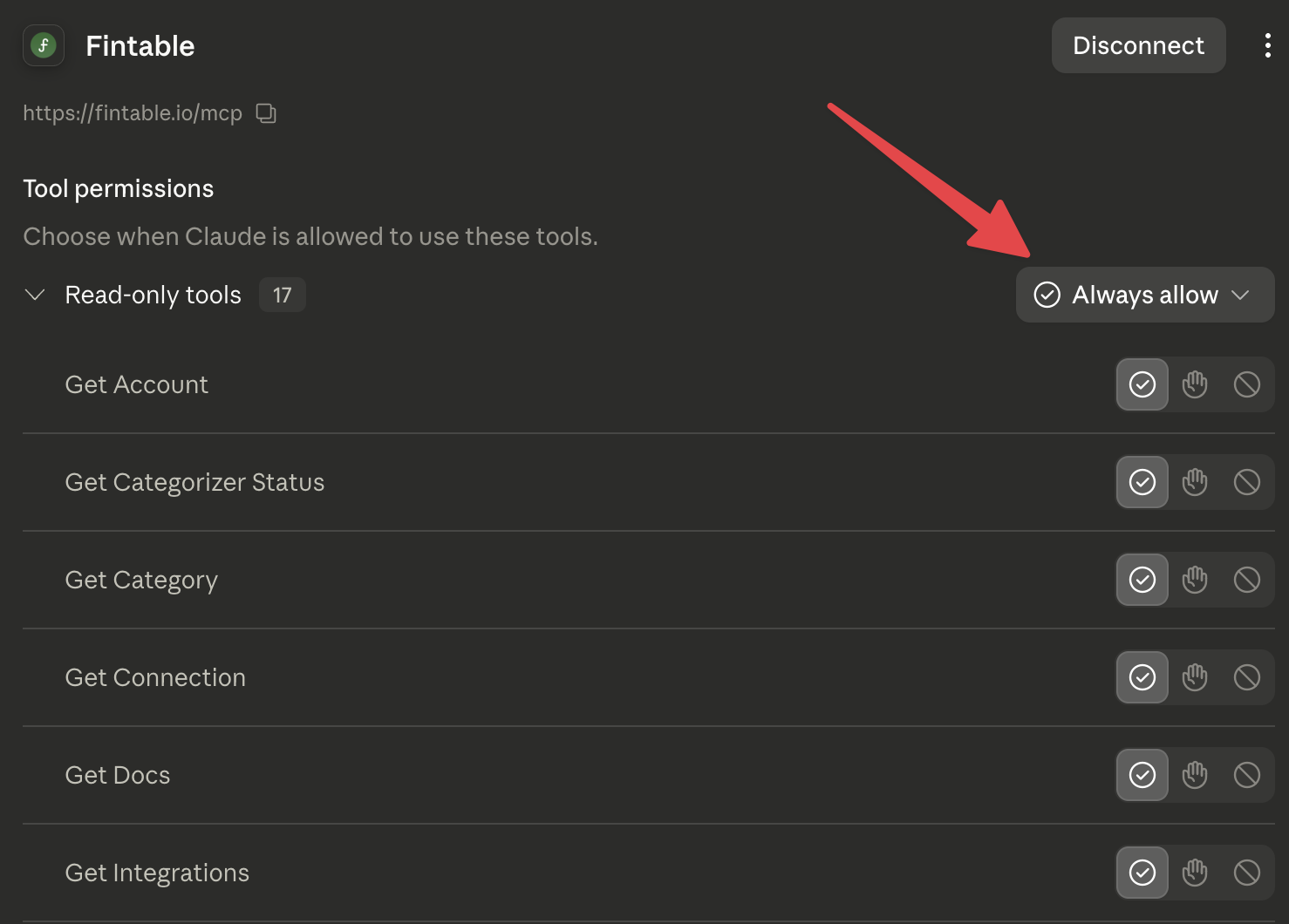
Task: Disconnect the Fintable connector
Action: coord(1138,45)
